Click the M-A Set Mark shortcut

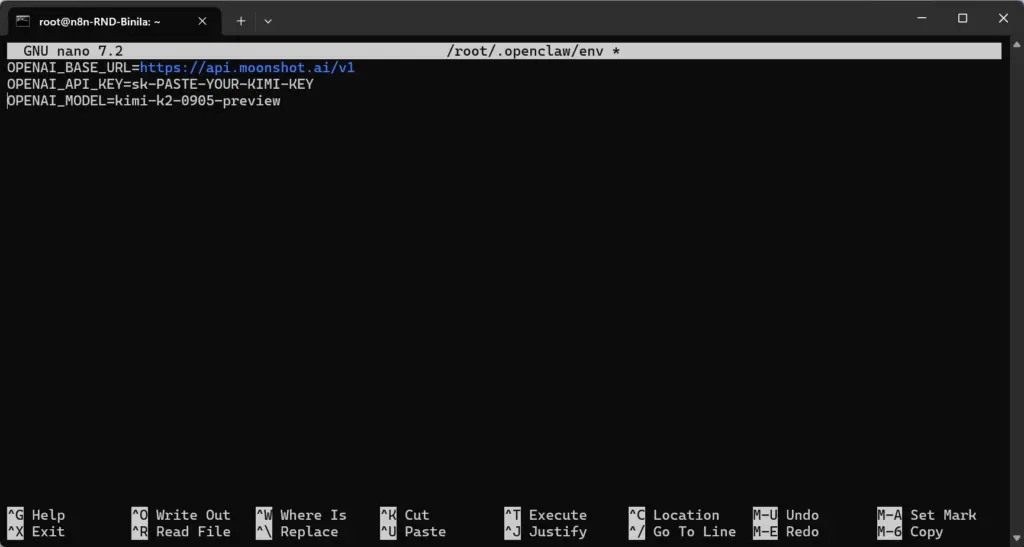927,515
